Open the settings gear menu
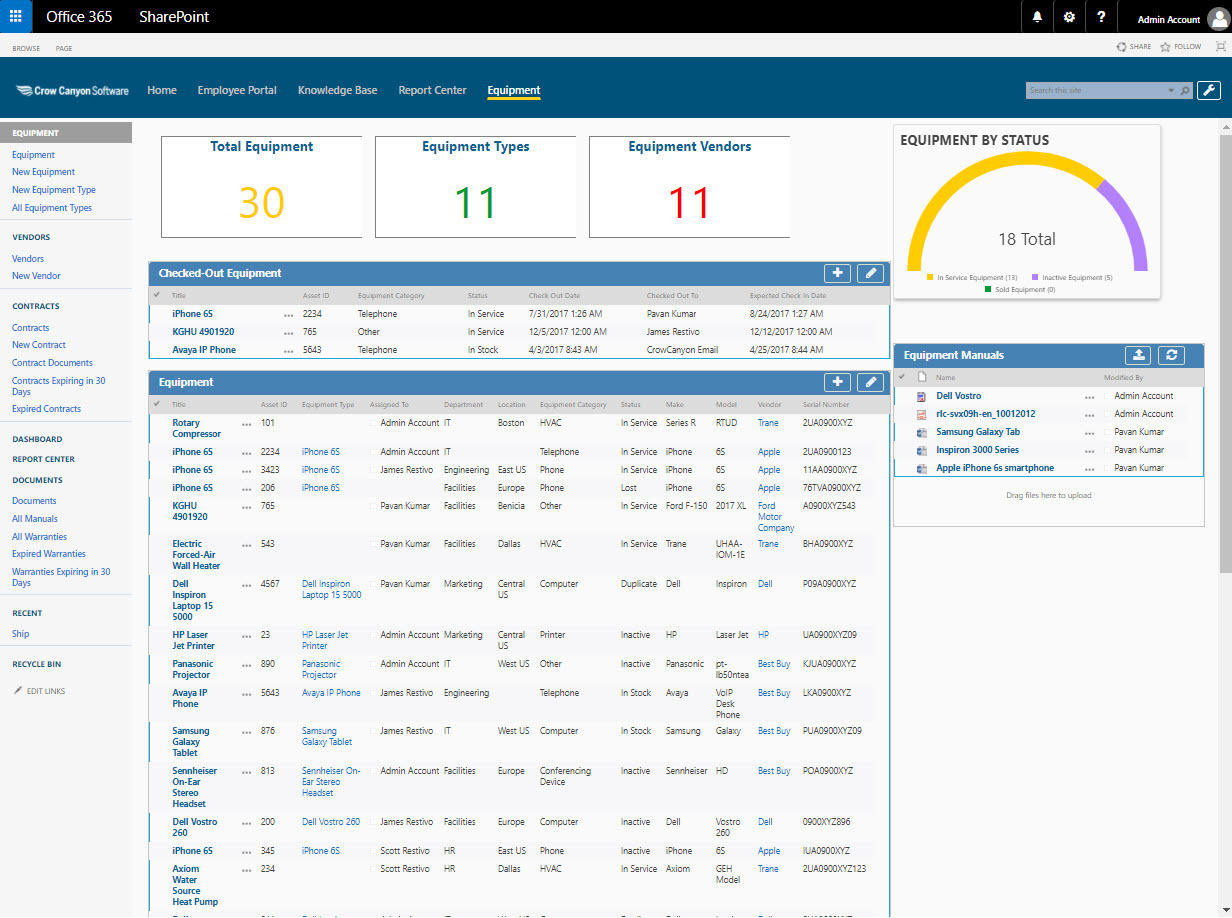 (x=1069, y=17)
